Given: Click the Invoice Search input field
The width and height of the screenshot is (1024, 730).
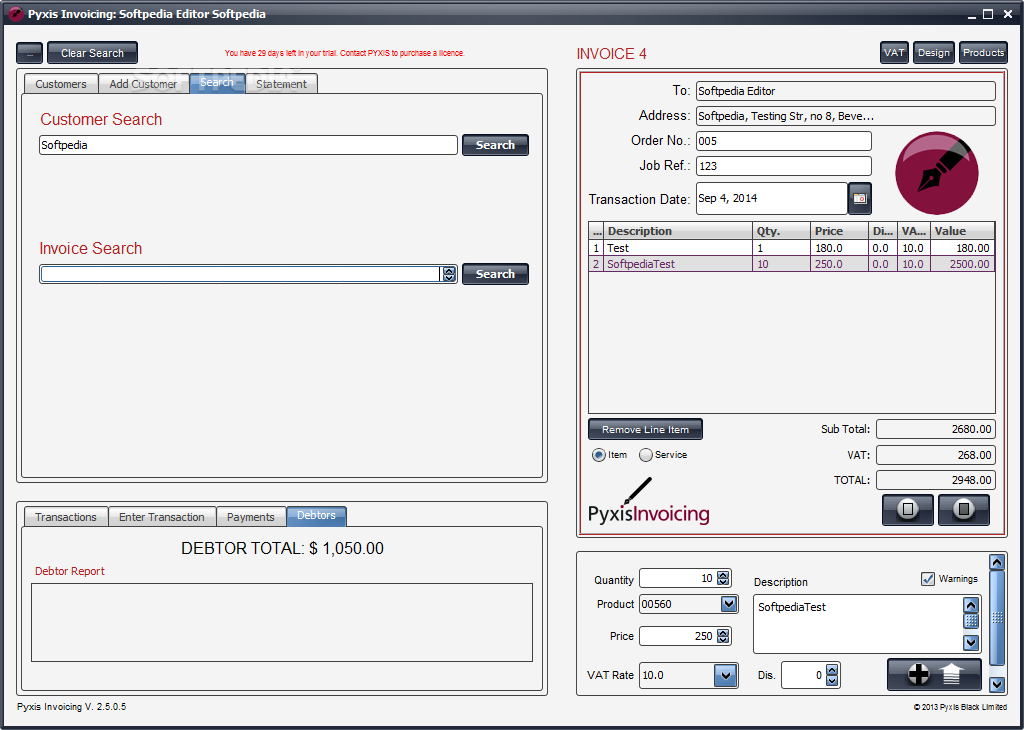Looking at the screenshot, I should [240, 274].
